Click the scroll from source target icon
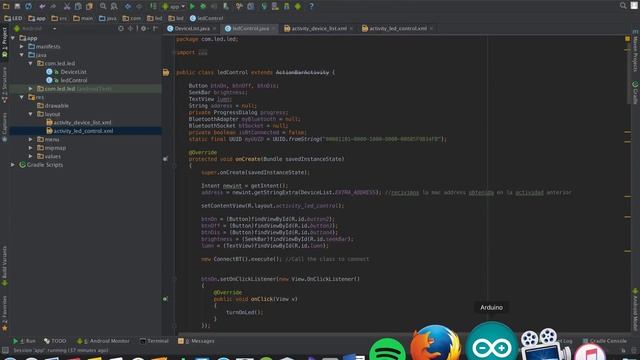640x360 pixels. (121, 29)
